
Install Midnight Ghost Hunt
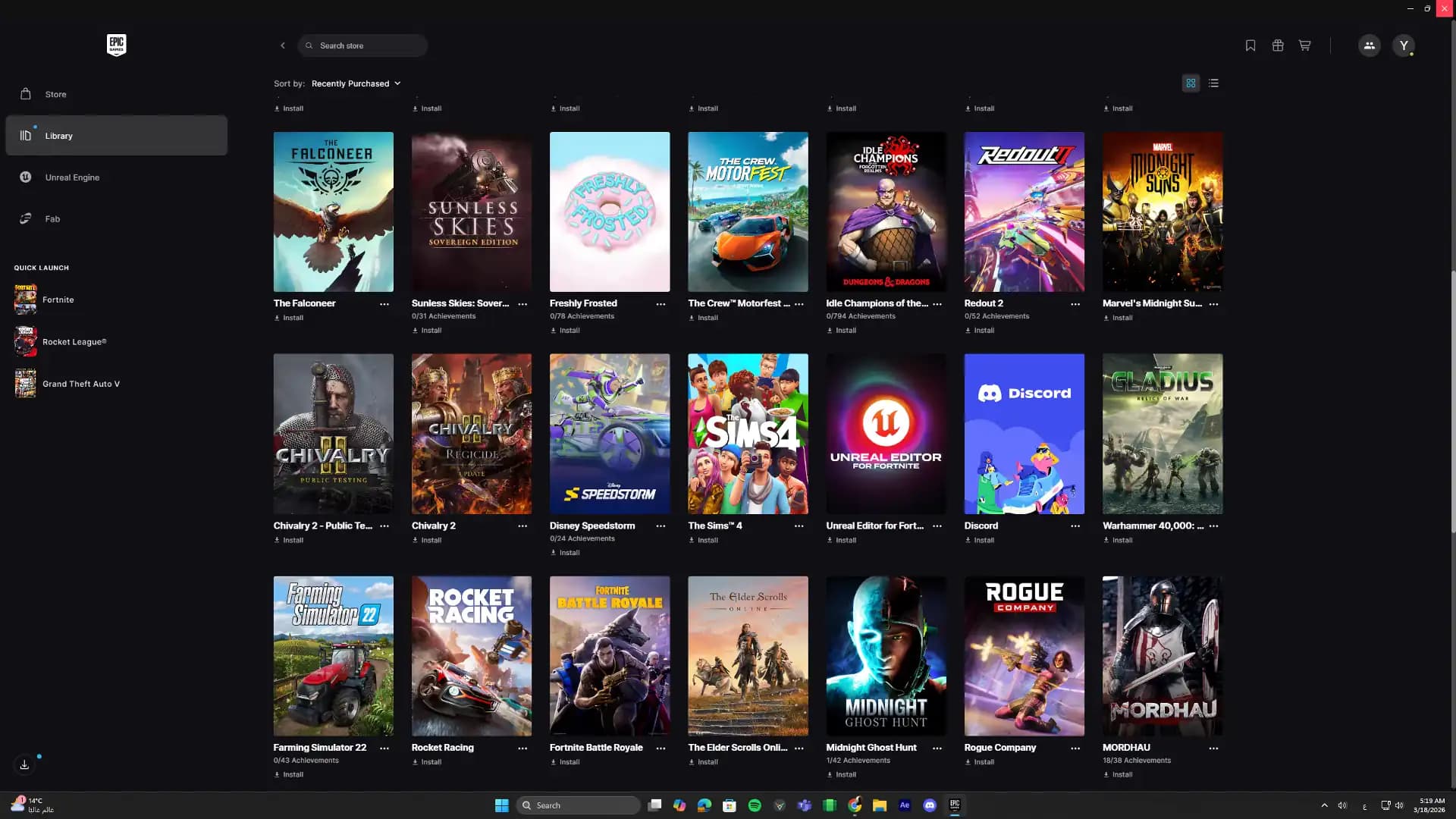[x=842, y=775]
